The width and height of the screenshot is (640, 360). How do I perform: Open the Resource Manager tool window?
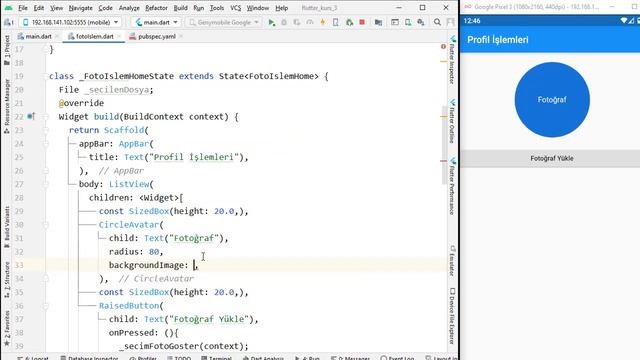click(x=7, y=107)
